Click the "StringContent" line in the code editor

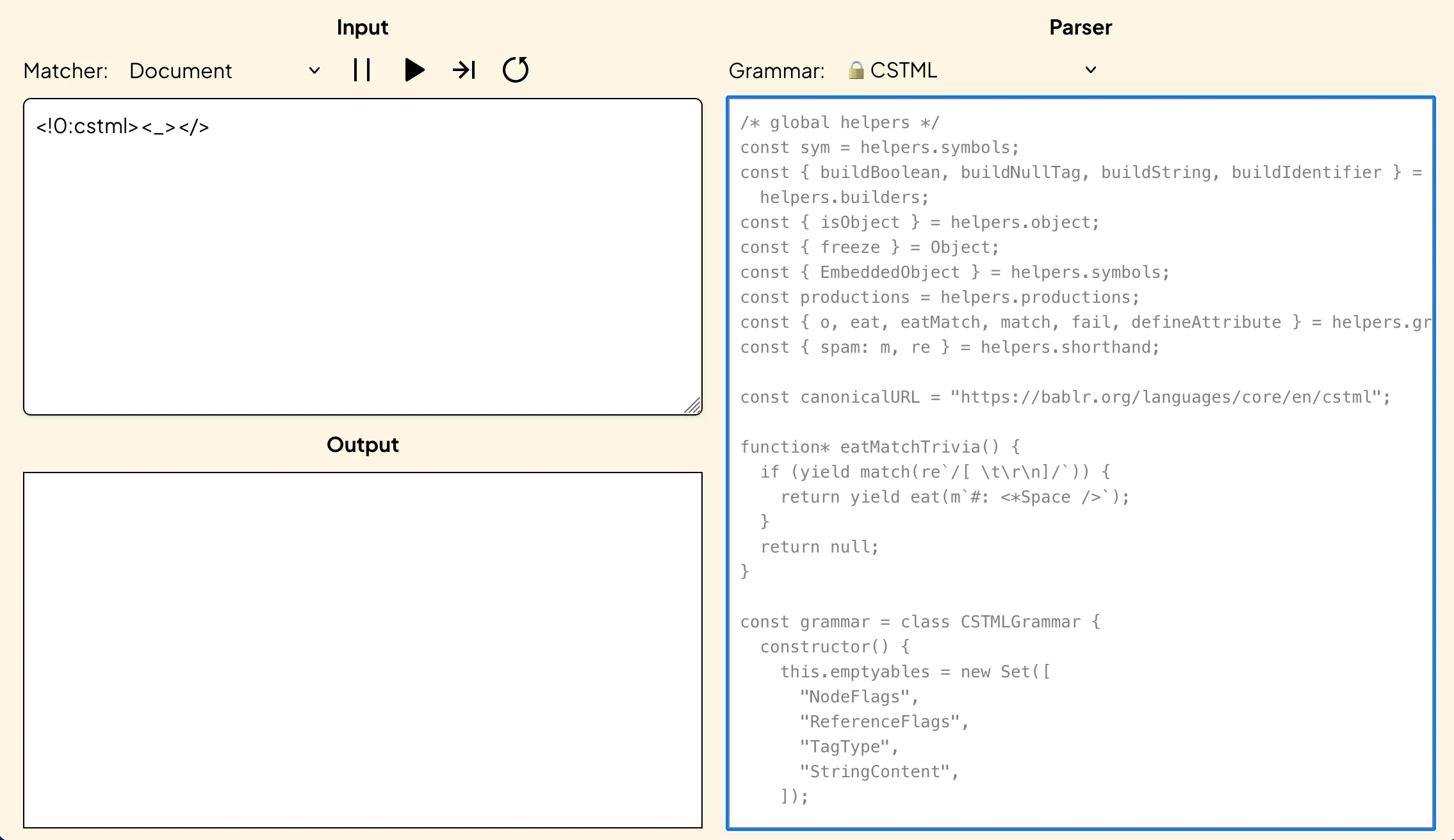(x=874, y=772)
